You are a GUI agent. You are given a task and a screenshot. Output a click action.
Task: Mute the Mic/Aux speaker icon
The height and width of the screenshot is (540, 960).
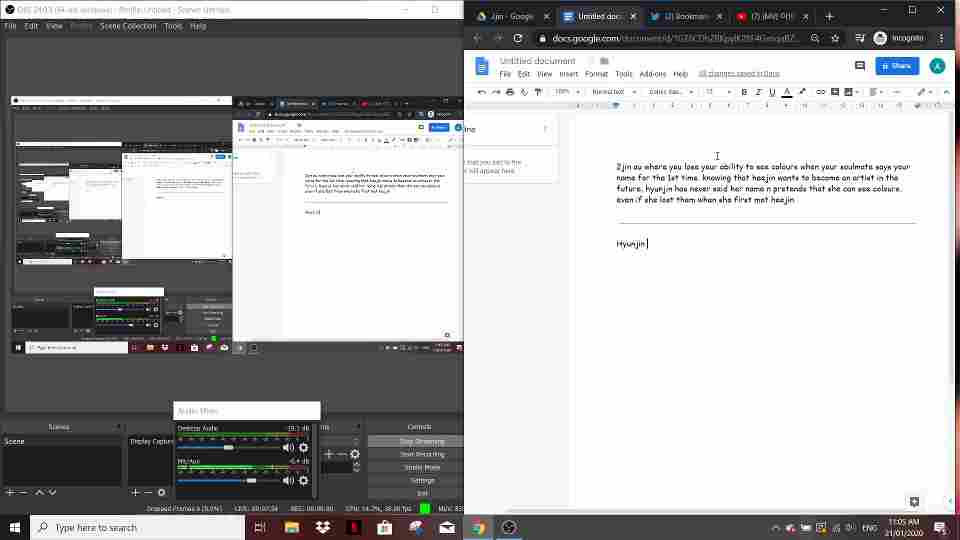[289, 480]
